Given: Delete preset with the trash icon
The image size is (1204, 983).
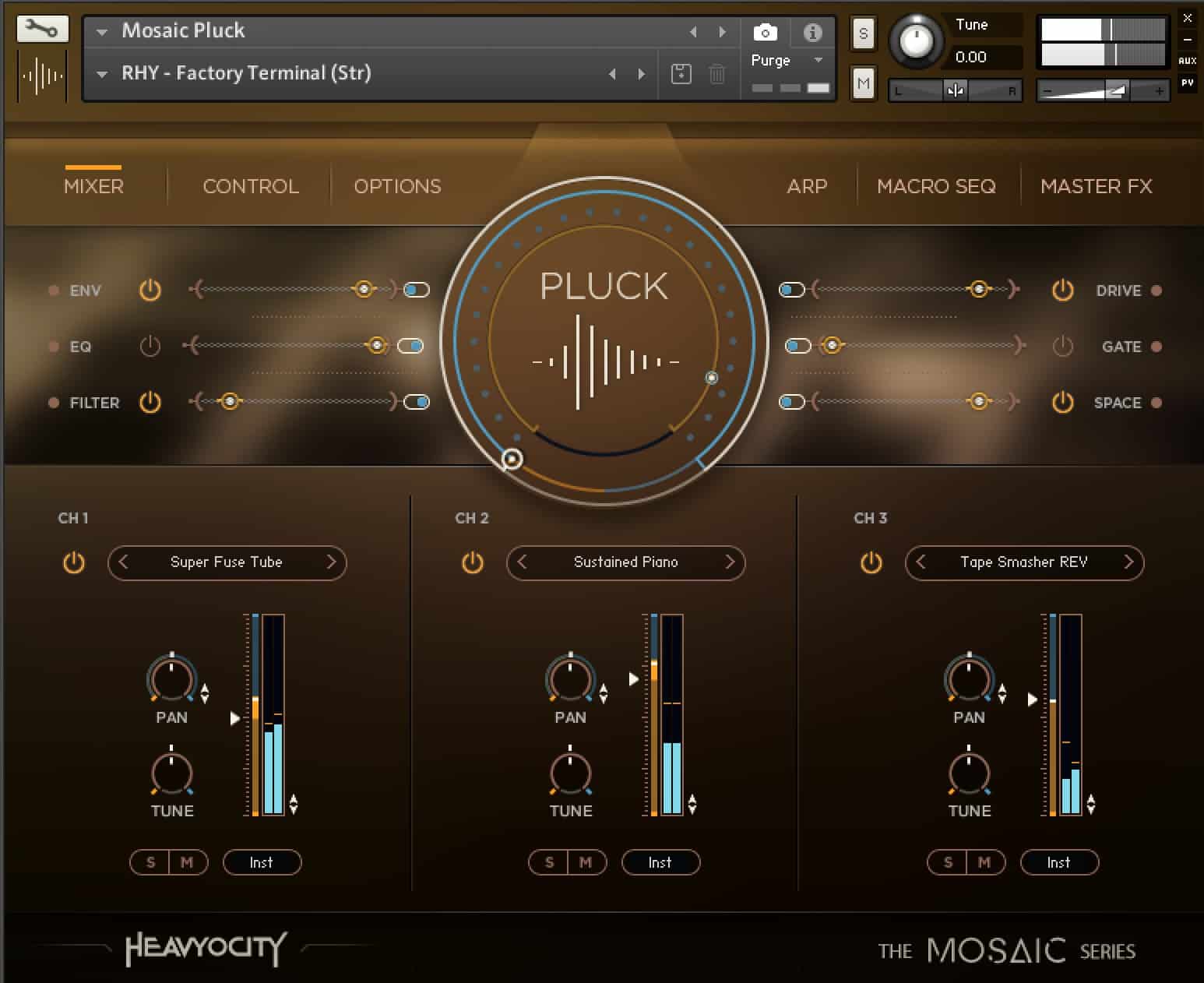Looking at the screenshot, I should [716, 74].
